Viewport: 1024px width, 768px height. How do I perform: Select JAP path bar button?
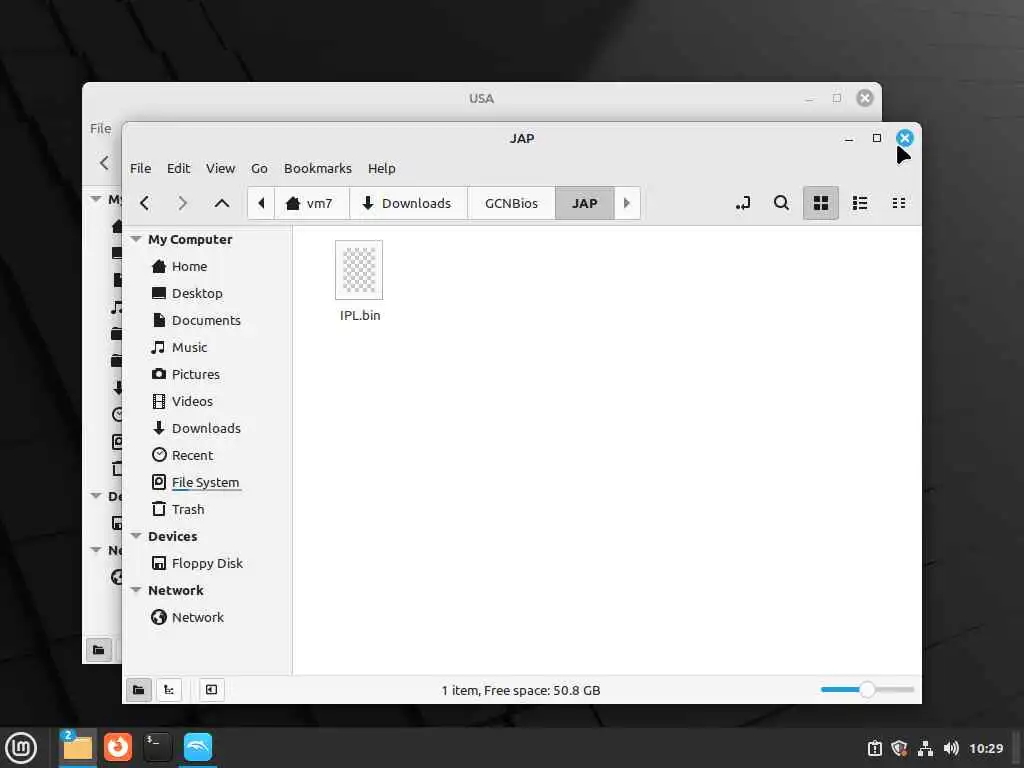584,203
